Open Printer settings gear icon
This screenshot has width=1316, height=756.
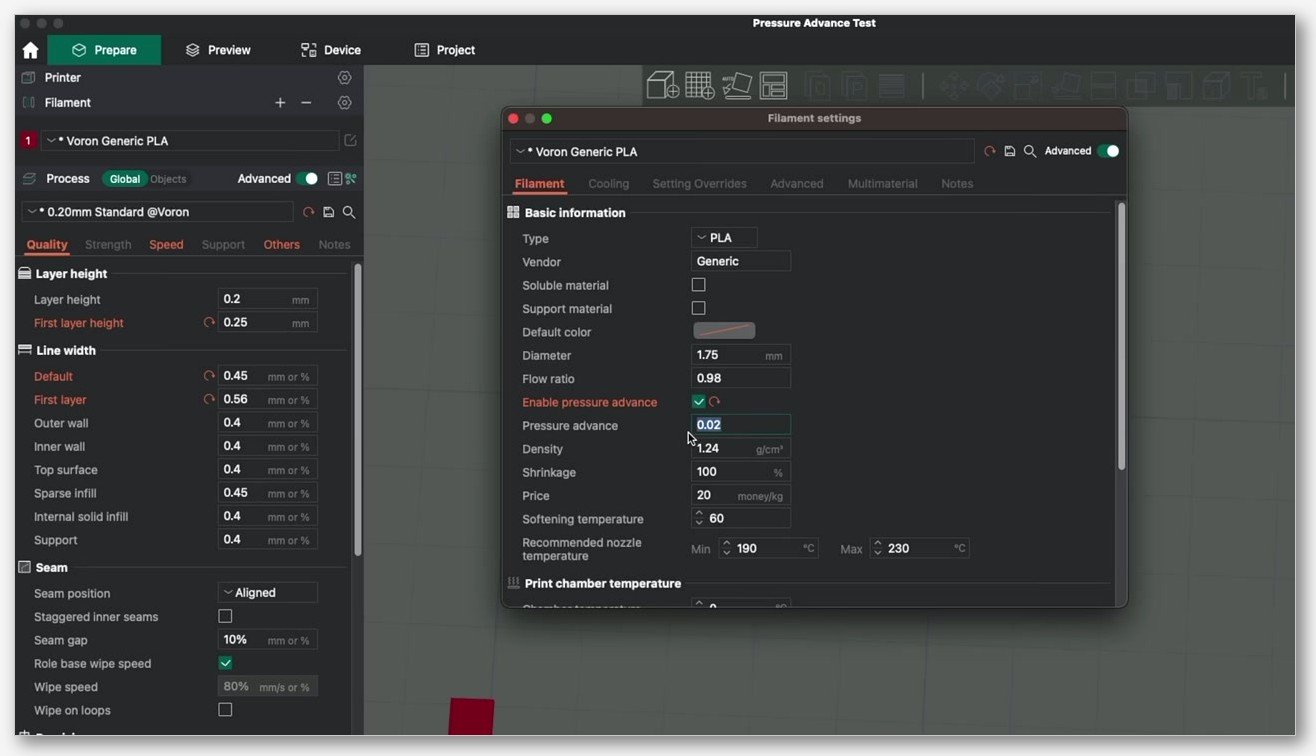pos(344,77)
